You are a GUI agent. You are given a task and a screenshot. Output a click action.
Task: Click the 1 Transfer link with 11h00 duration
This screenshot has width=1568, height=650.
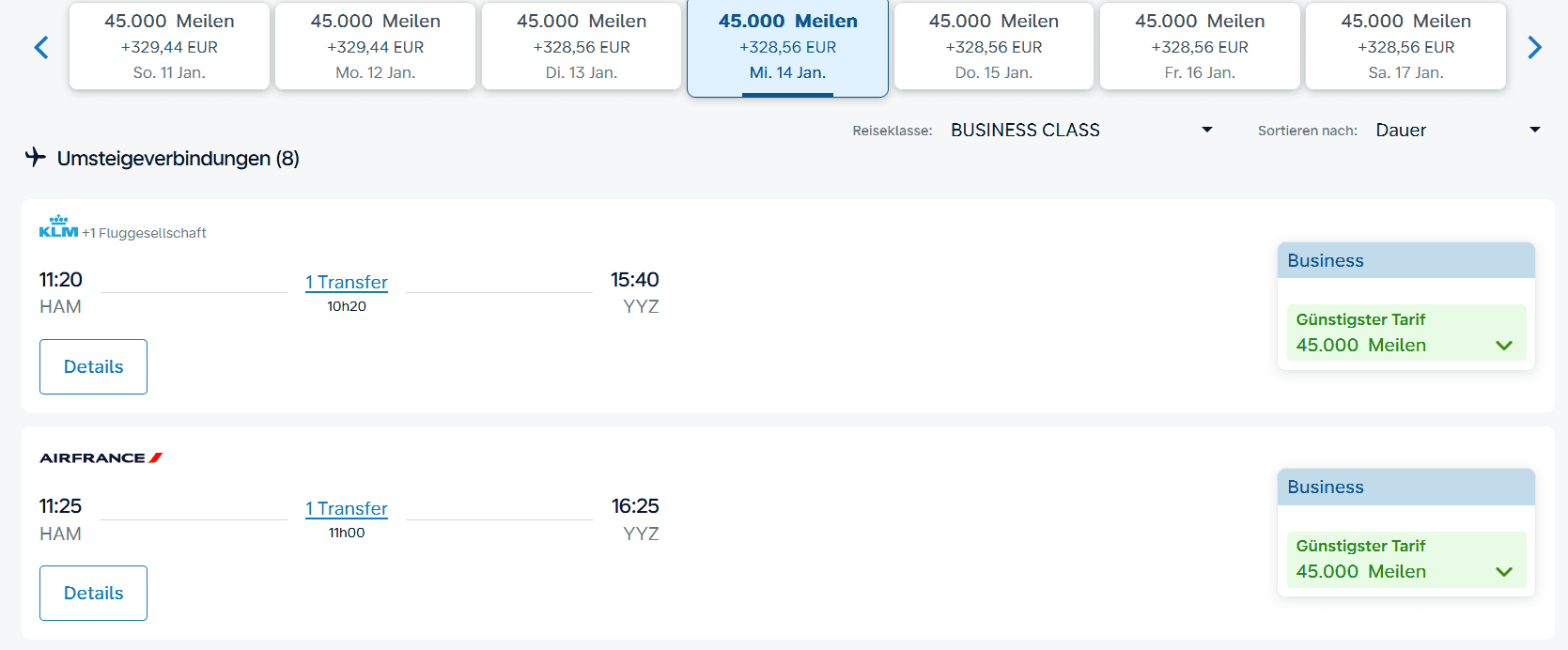(x=346, y=508)
